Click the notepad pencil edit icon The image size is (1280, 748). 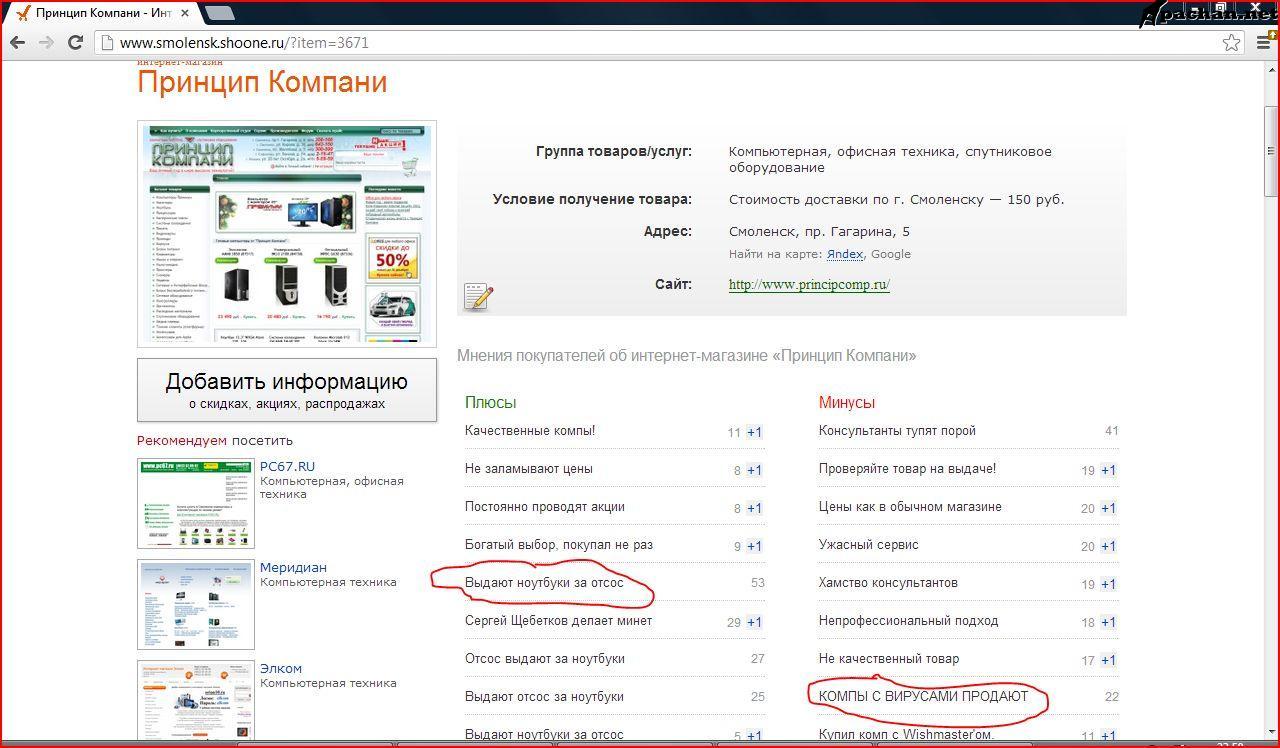click(x=478, y=297)
